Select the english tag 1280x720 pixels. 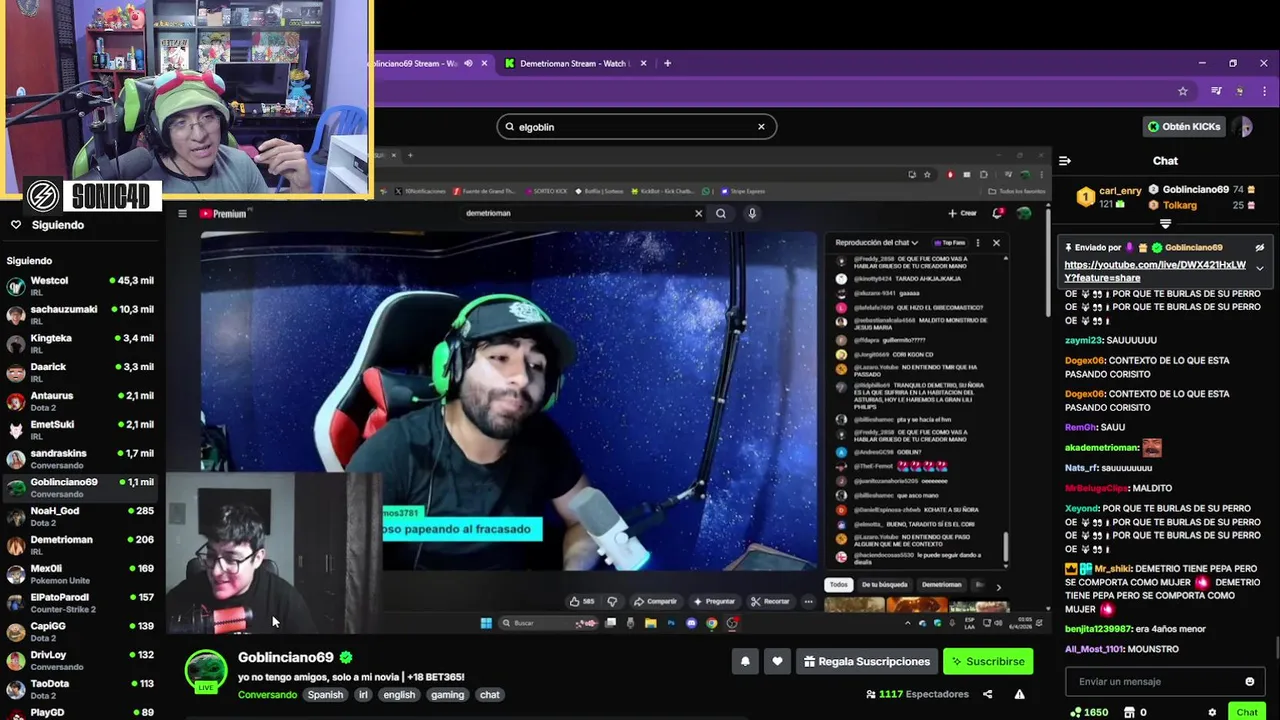click(399, 694)
